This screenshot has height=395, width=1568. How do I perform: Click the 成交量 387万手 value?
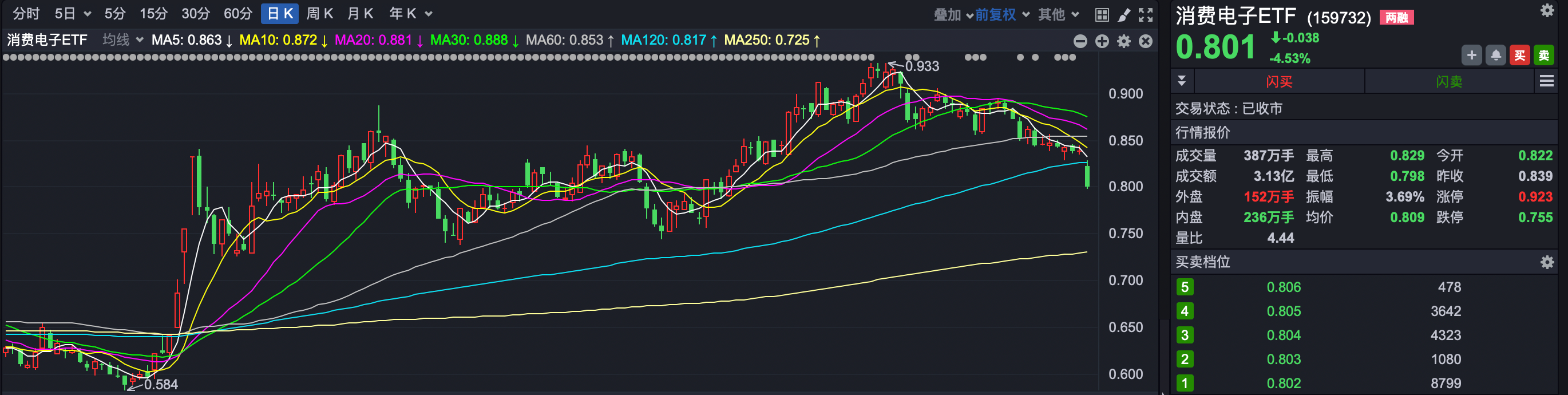(x=1269, y=156)
